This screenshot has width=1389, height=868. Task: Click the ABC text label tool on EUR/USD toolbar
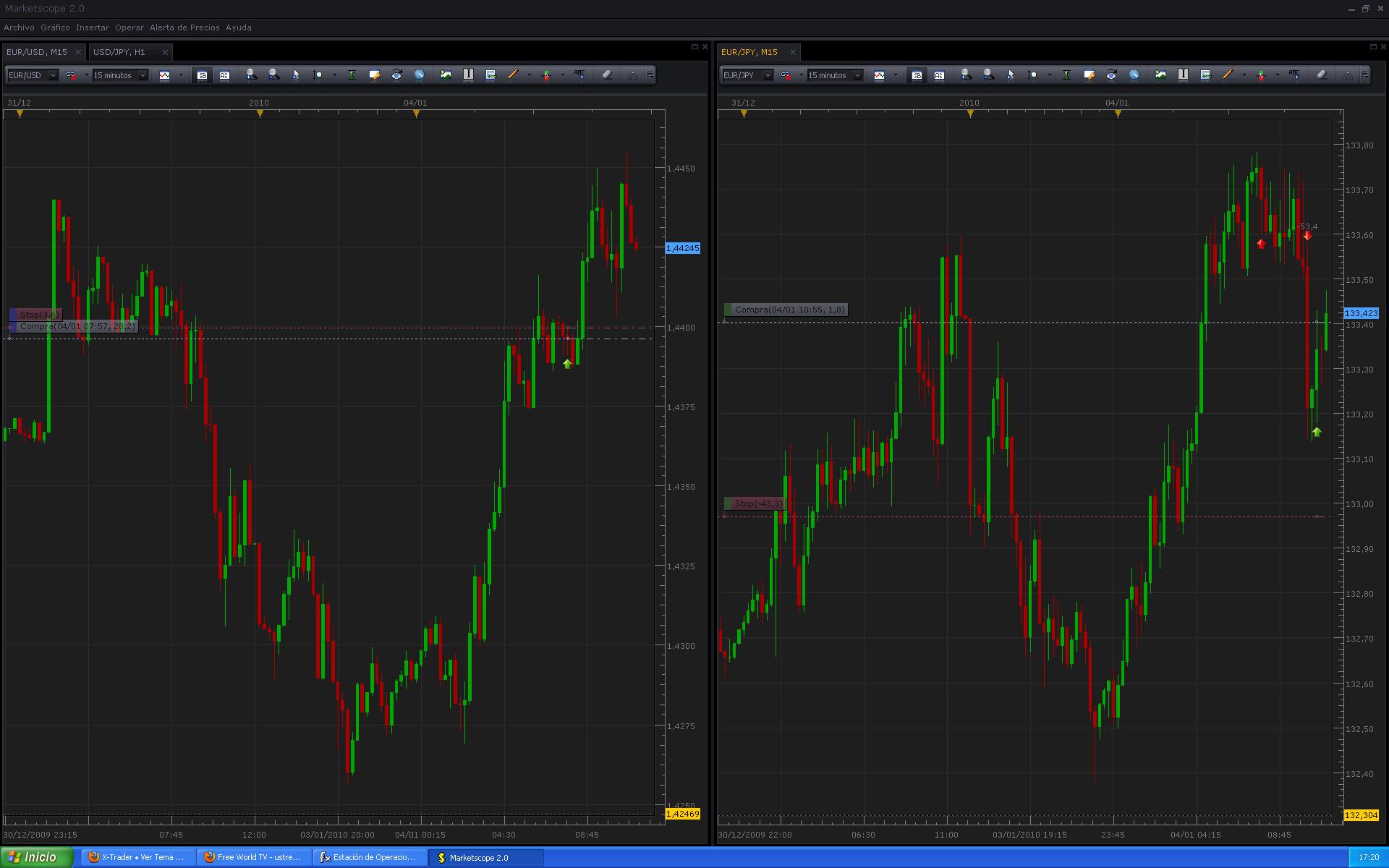pos(579,75)
